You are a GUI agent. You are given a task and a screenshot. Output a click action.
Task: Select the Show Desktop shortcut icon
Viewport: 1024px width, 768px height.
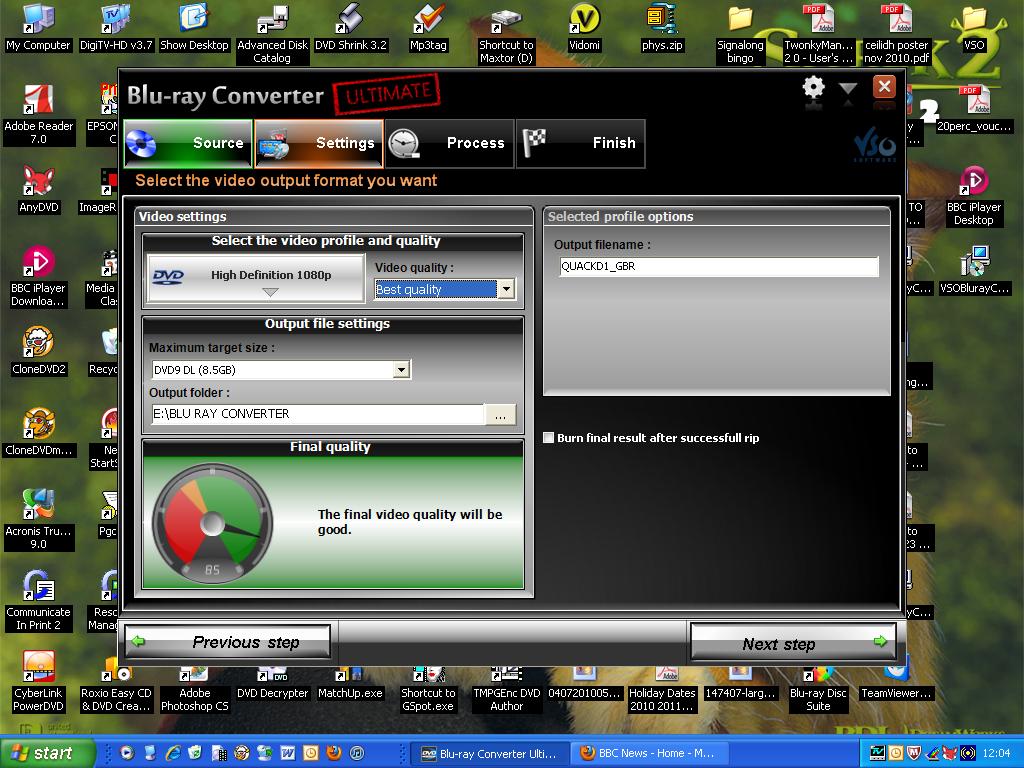pyautogui.click(x=194, y=28)
